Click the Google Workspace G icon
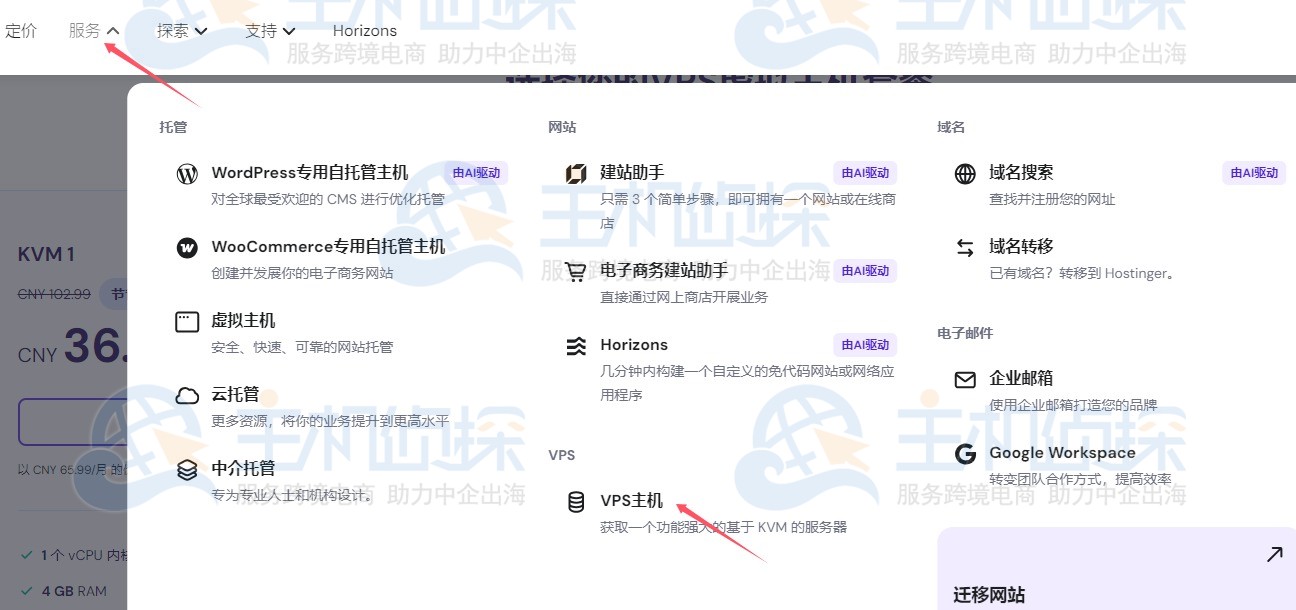1296x610 pixels. click(965, 454)
